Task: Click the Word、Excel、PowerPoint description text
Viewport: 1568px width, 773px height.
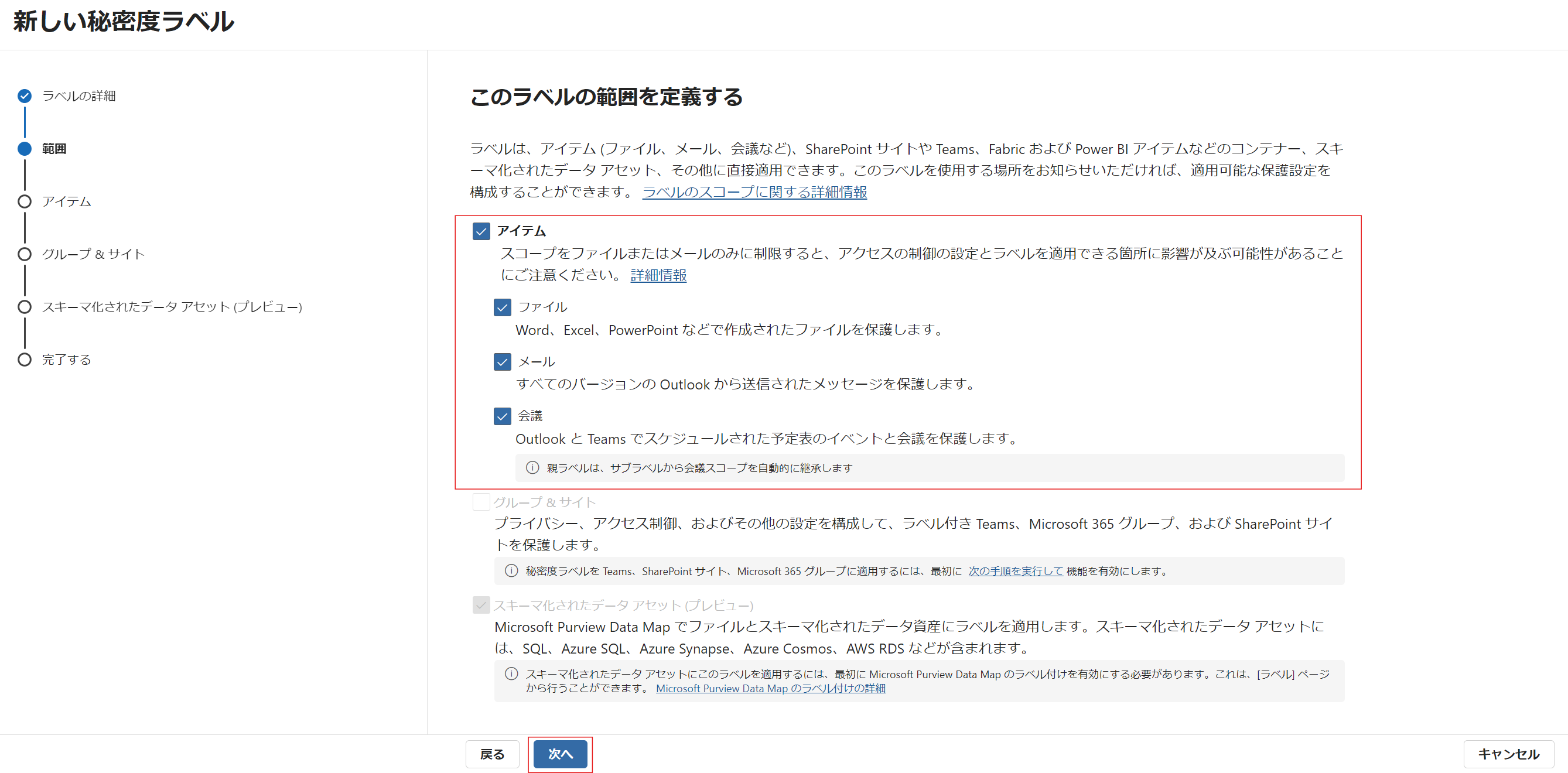Action: click(x=730, y=330)
